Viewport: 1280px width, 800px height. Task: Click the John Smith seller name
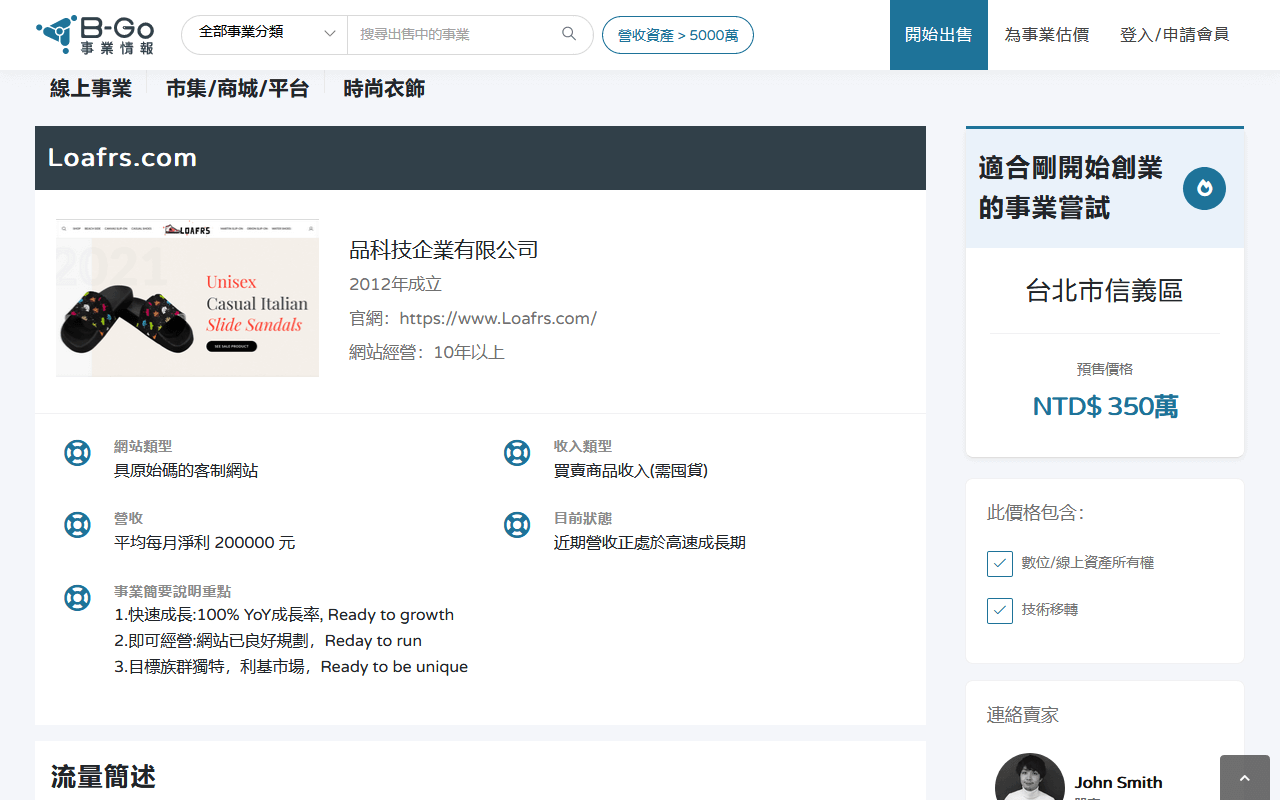pos(1118,782)
